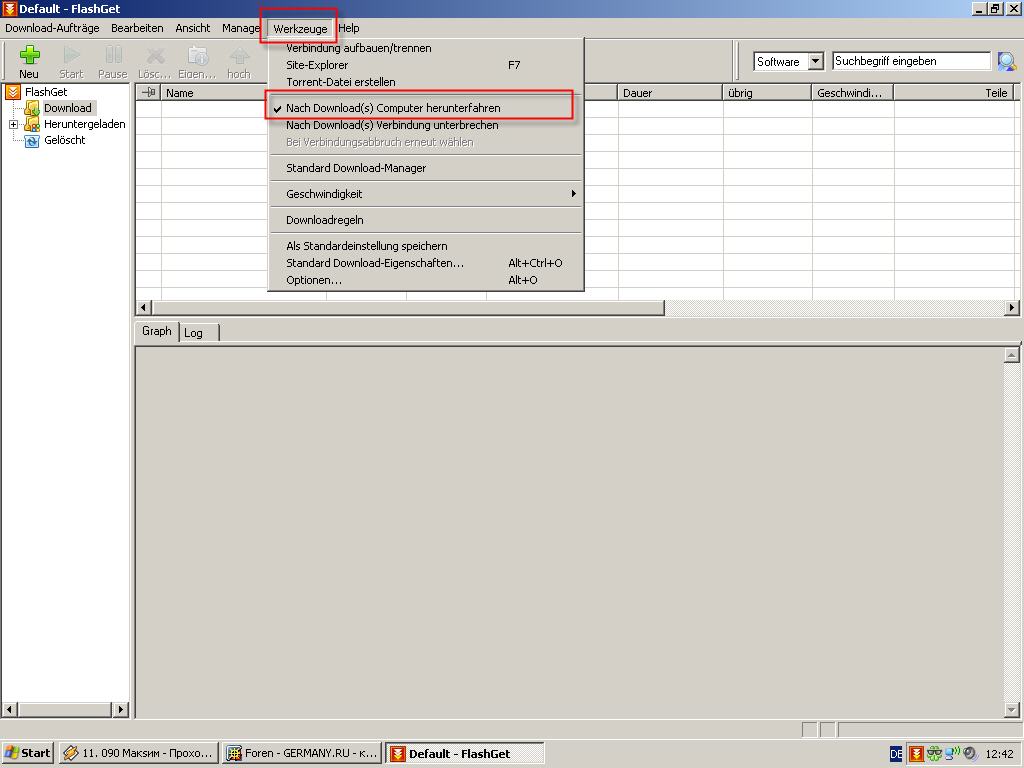
Task: Open the Help menu
Action: tap(349, 28)
